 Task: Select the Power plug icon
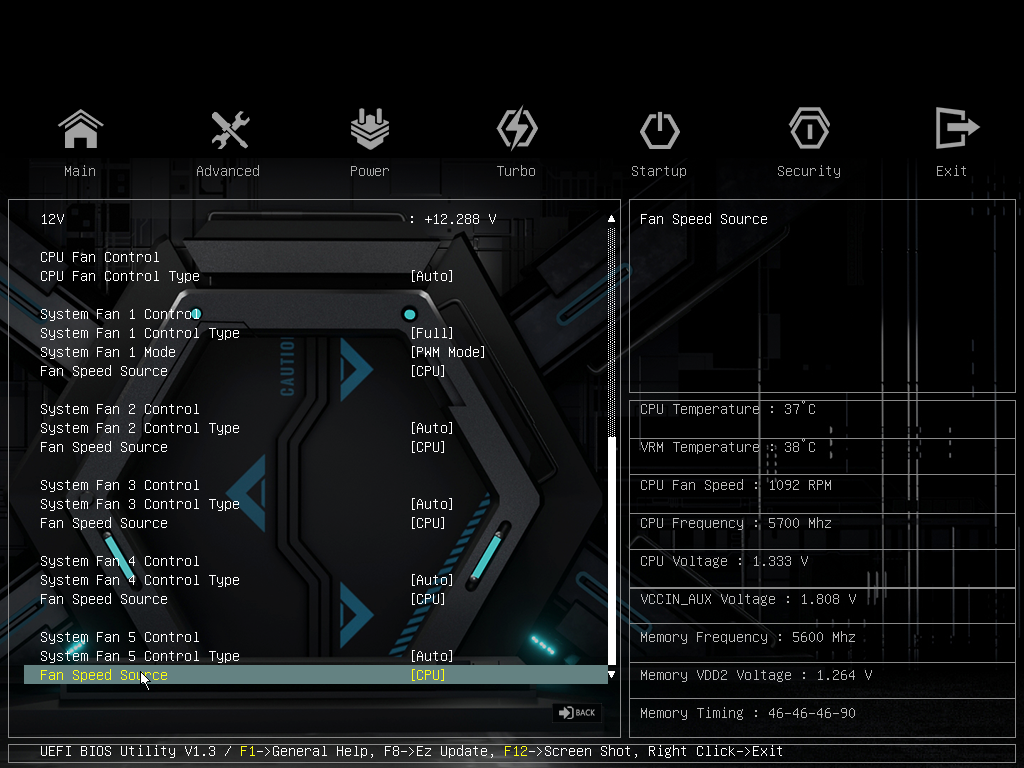pos(370,129)
